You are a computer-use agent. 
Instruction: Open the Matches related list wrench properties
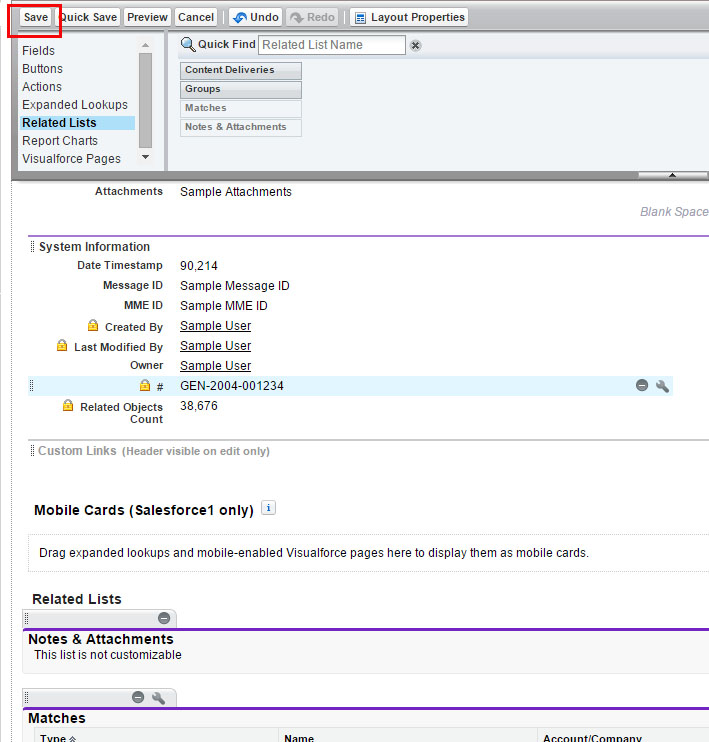(158, 697)
